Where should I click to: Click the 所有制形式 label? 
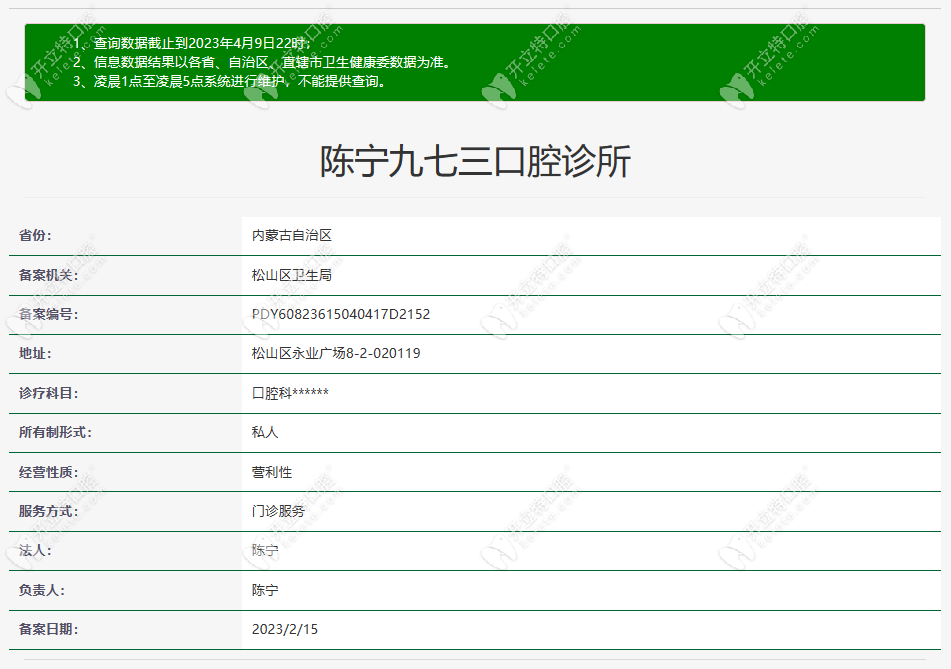coord(55,432)
